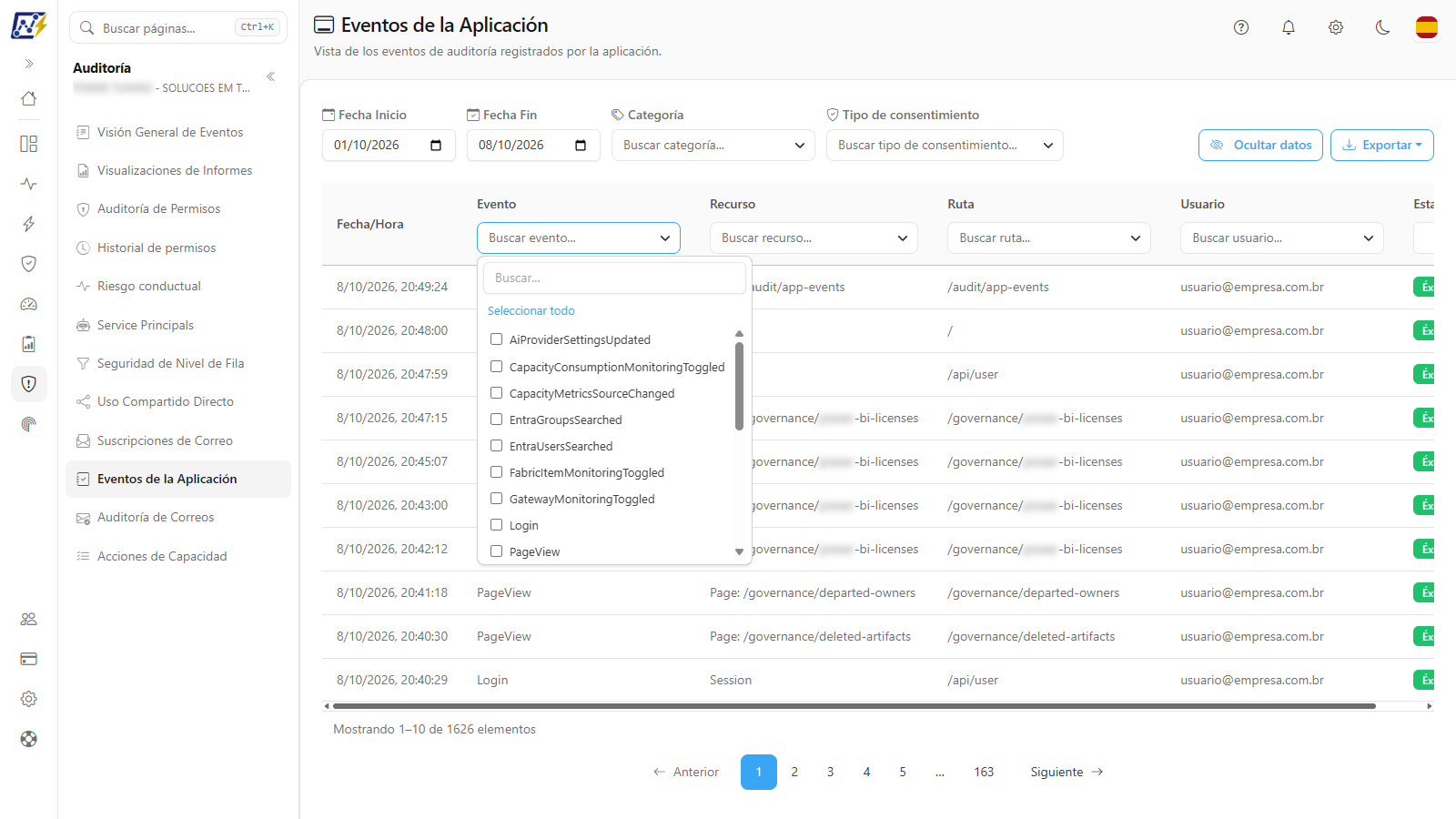1456x819 pixels.
Task: Click the app logo
Action: click(29, 25)
